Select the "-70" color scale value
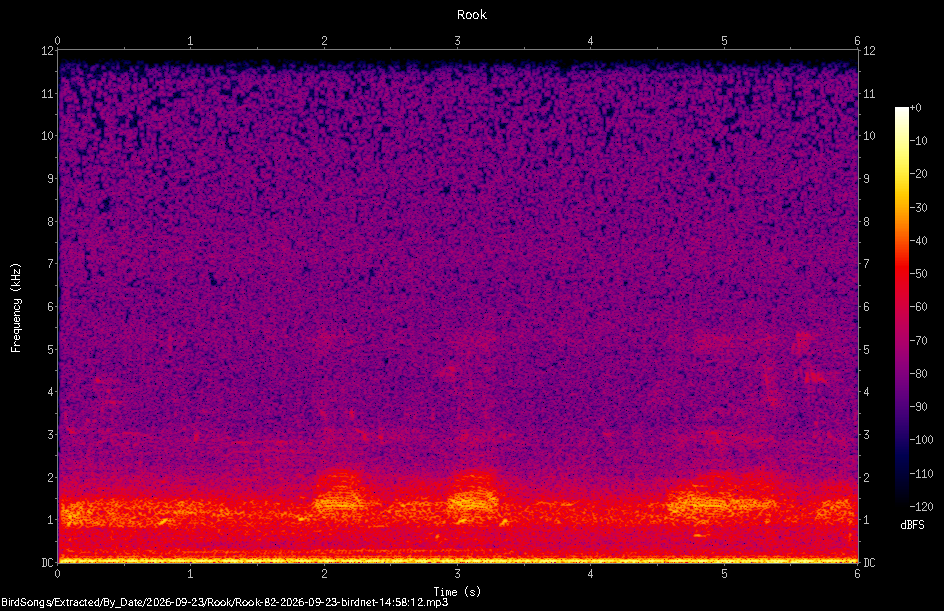Viewport: 944px width, 611px height. pos(918,341)
